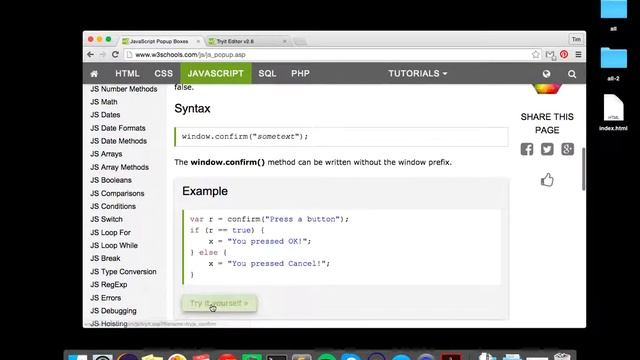Click the Pinterest extension icon
The image size is (640, 360).
pos(564,54)
